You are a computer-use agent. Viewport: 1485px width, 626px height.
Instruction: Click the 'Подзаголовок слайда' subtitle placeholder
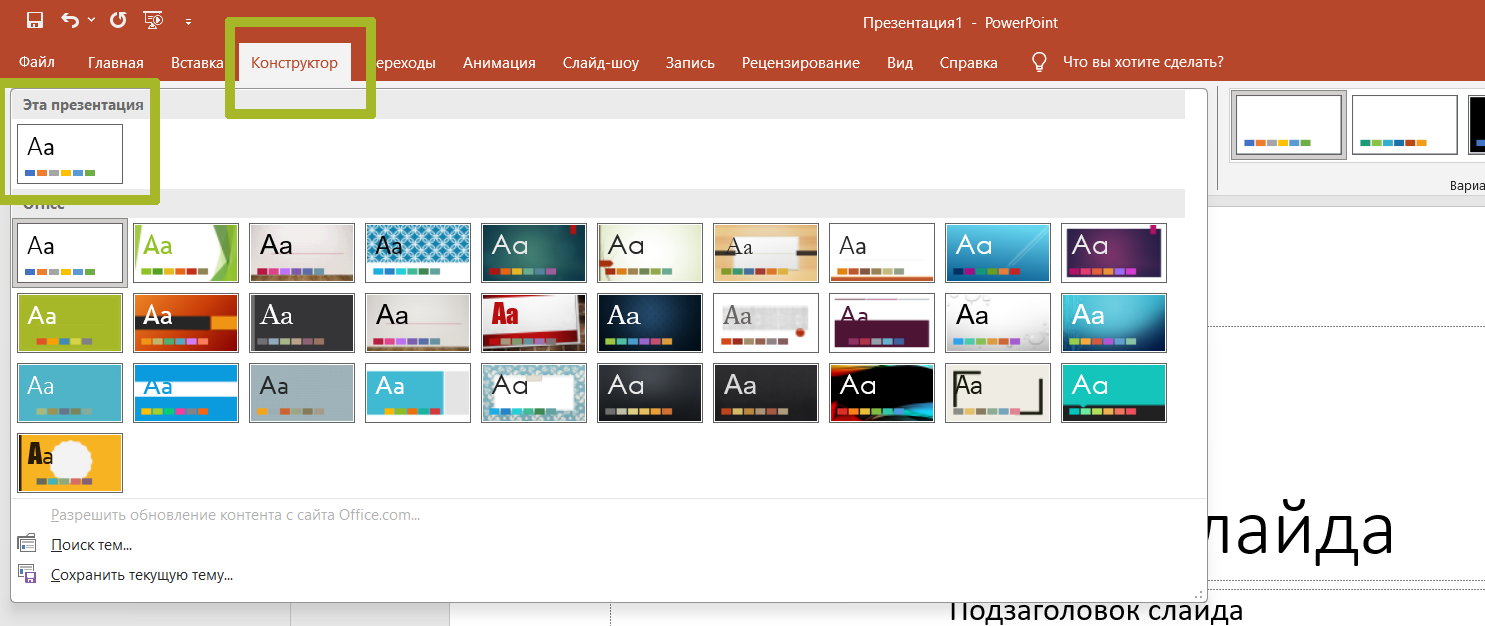coord(1095,610)
